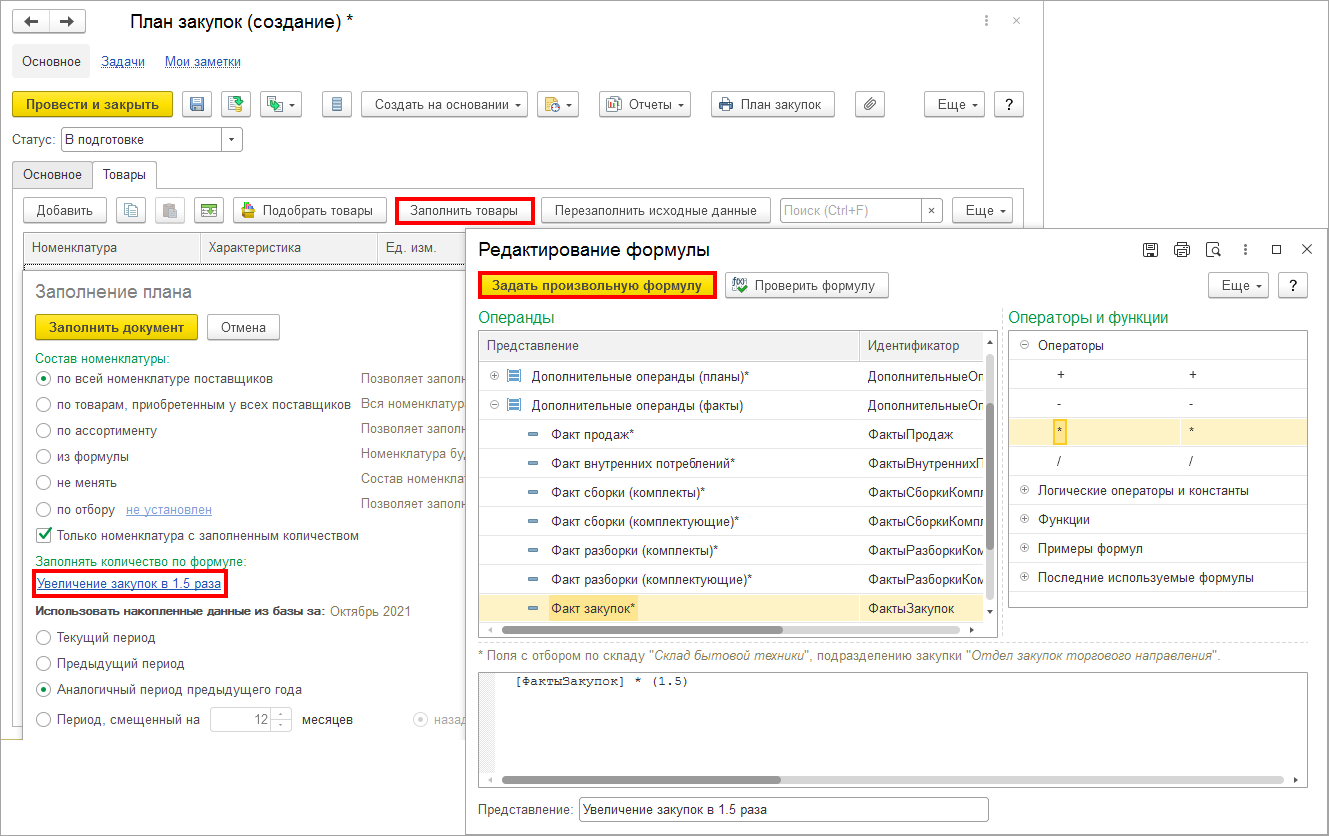This screenshot has height=836, width=1329.
Task: Open the Статус dropdown arrow
Action: tap(232, 140)
